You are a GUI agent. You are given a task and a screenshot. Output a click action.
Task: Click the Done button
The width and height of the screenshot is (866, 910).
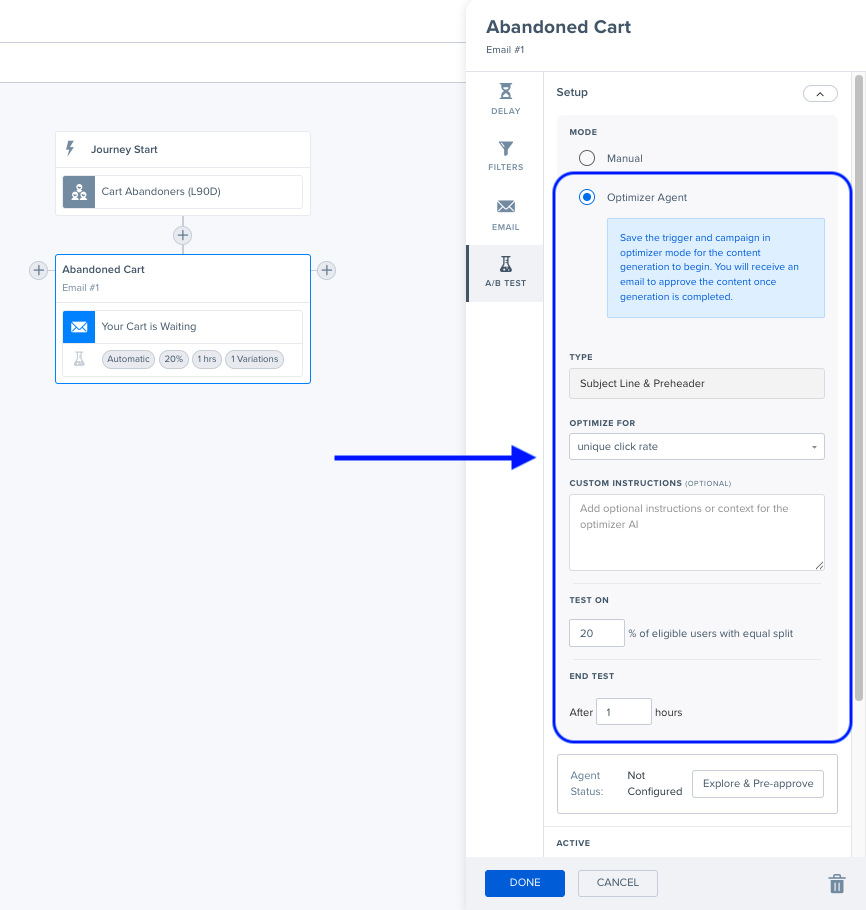(524, 883)
